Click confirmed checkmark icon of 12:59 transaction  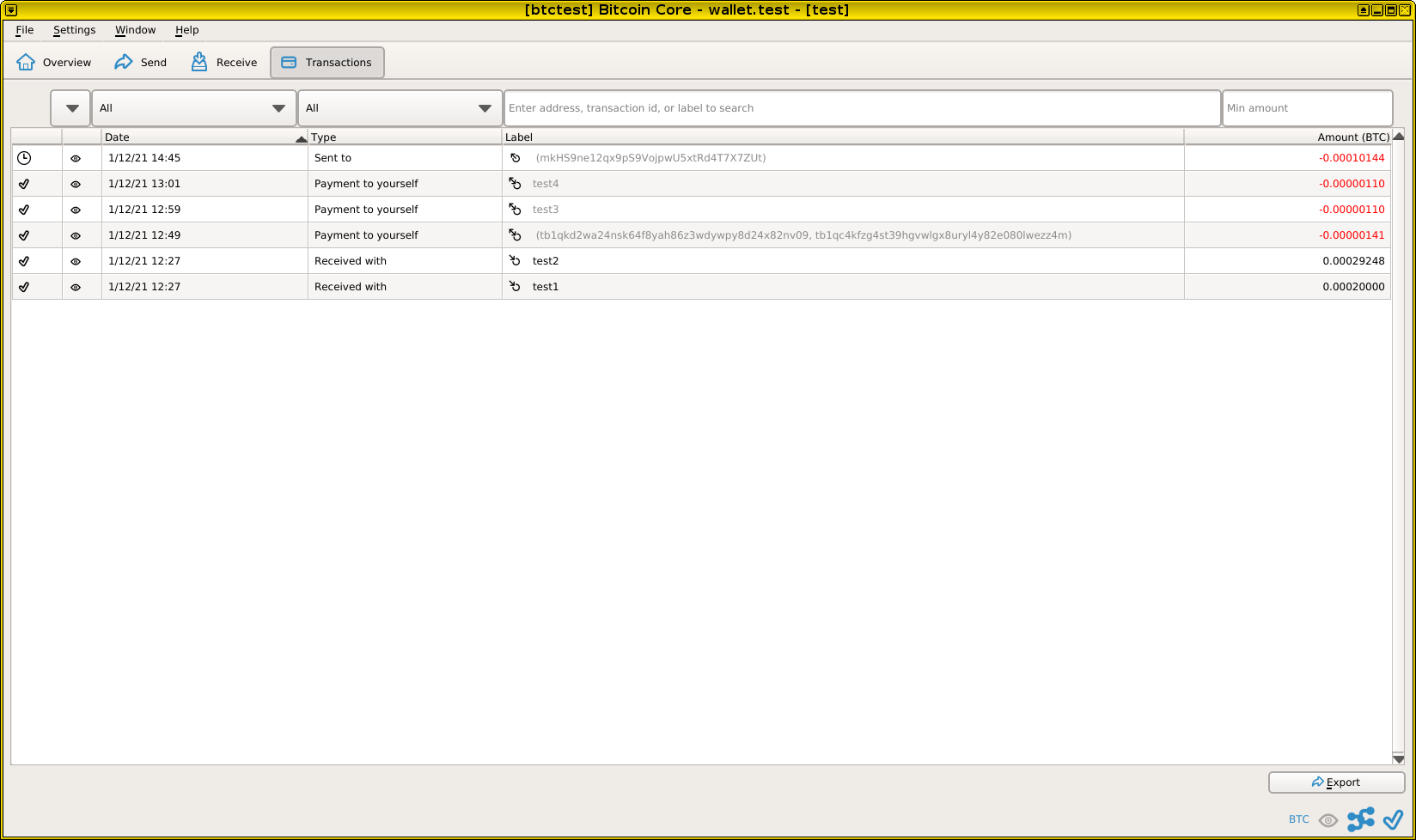click(x=24, y=210)
